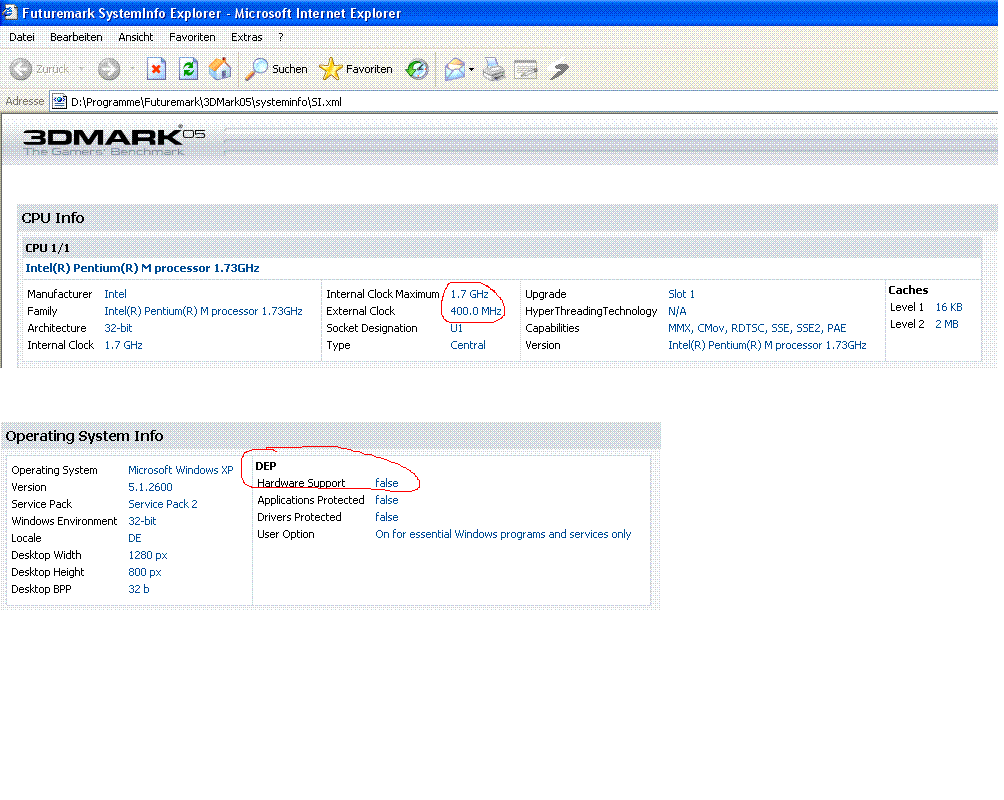Click the Zurück back arrow button

40,69
